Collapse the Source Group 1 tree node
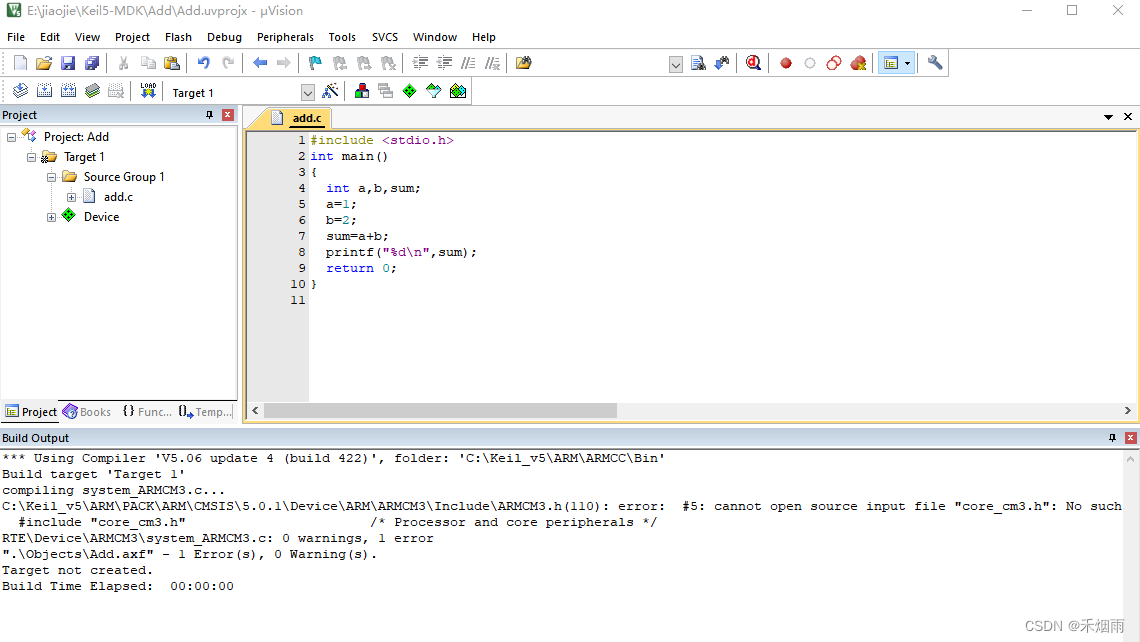 coord(51,177)
